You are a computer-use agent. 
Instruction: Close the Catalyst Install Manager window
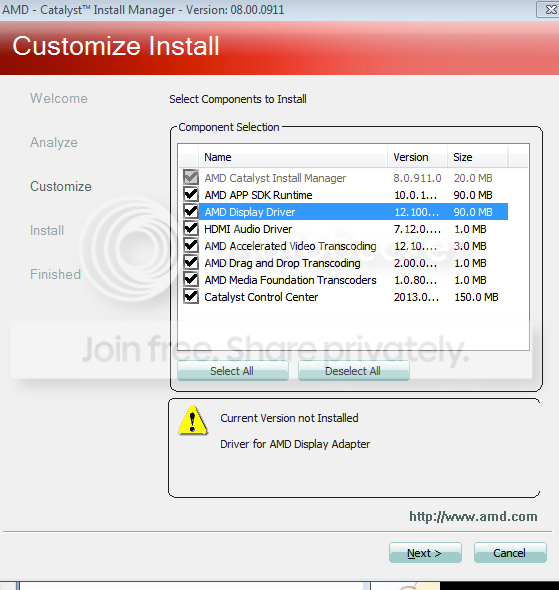[x=548, y=9]
